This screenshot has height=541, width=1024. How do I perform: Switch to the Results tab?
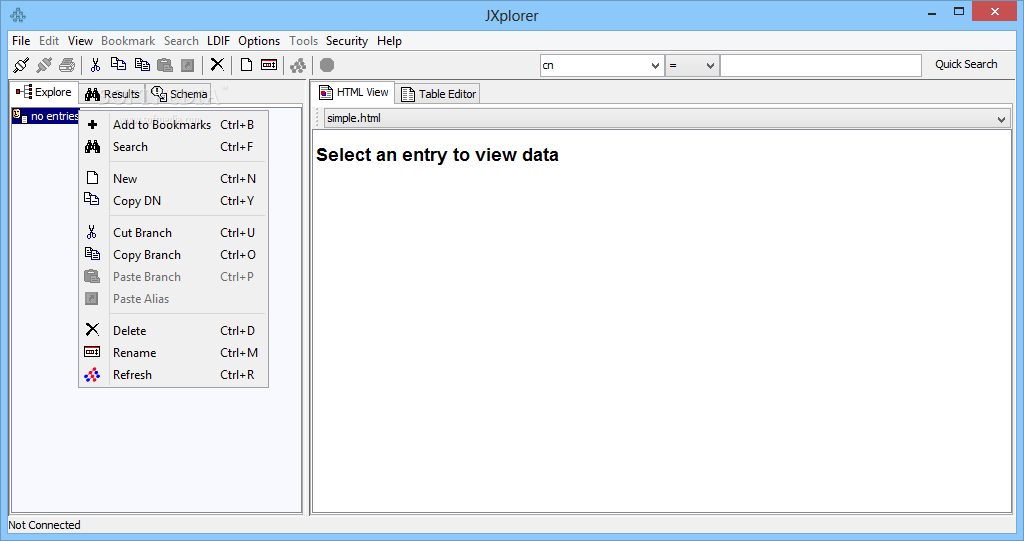click(112, 94)
